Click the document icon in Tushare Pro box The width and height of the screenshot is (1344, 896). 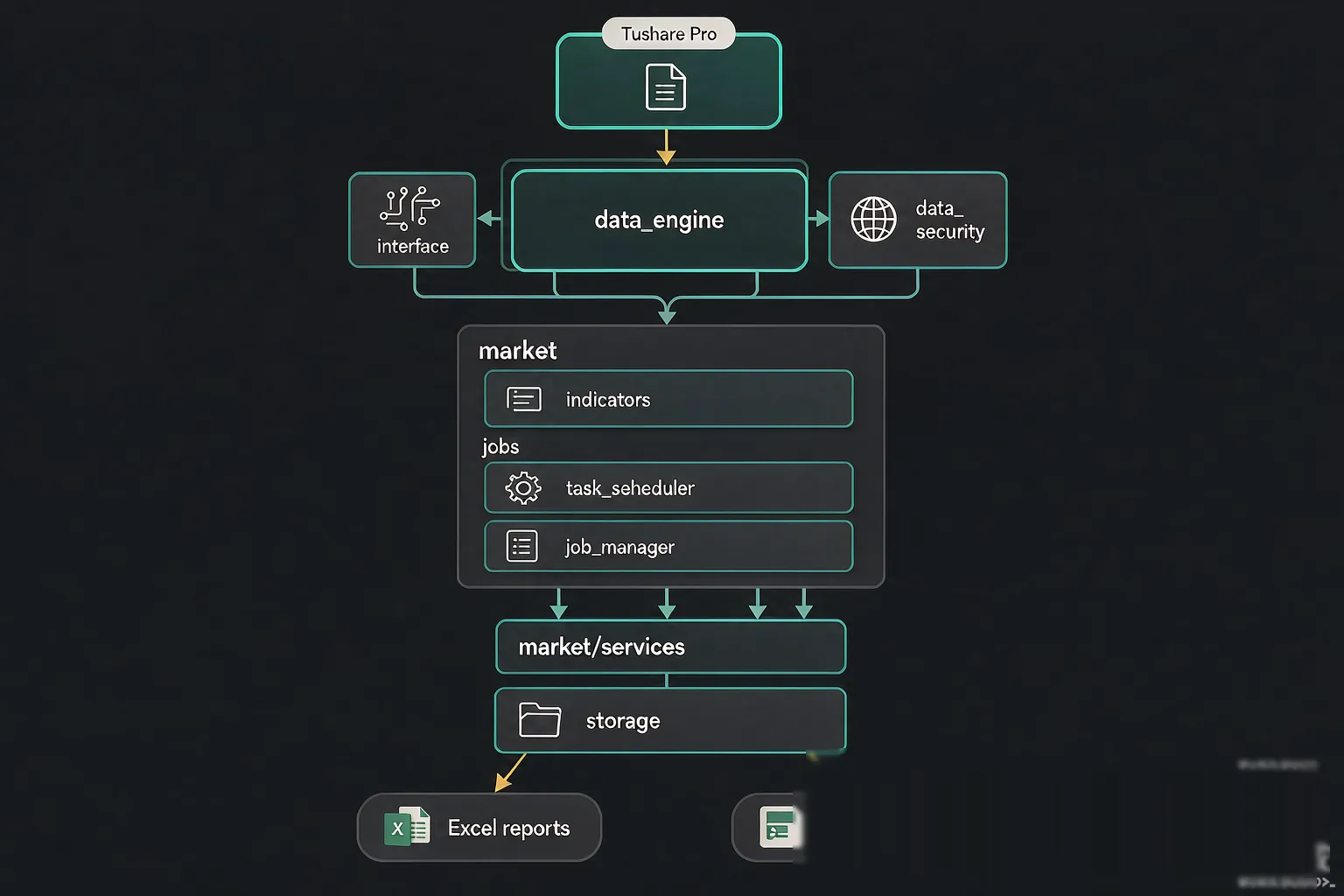666,87
